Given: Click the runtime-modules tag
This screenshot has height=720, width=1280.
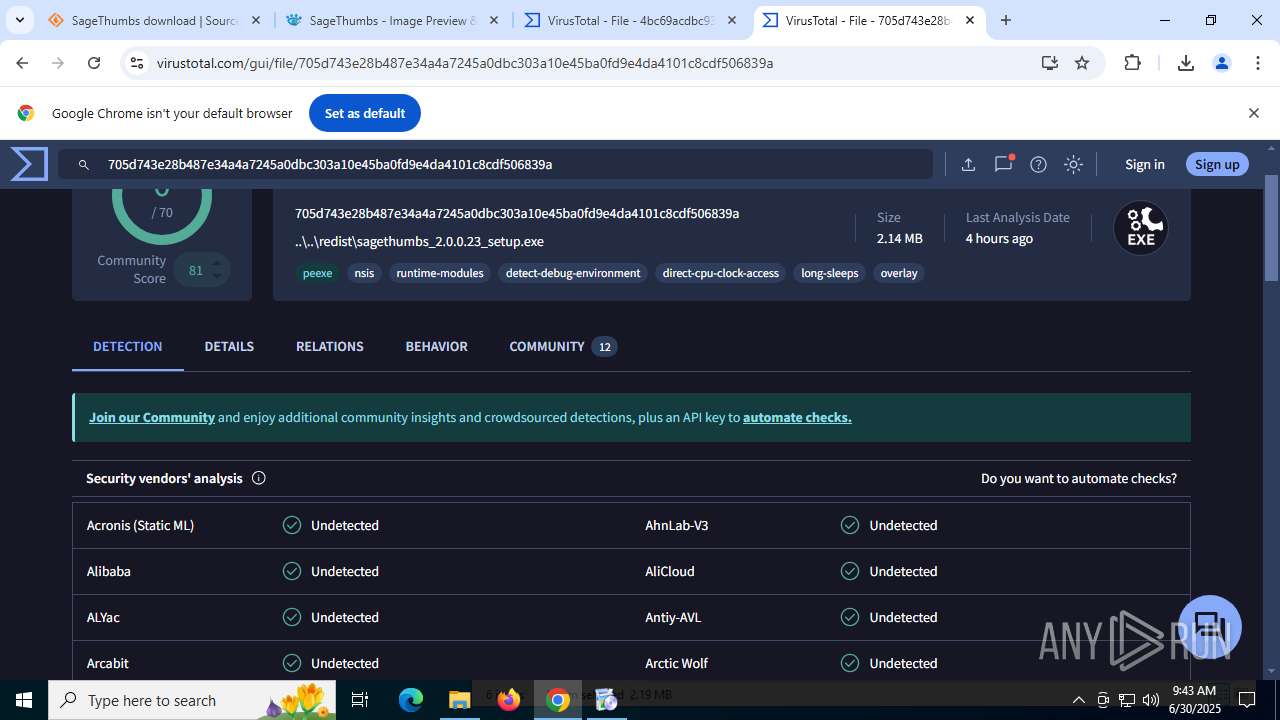Looking at the screenshot, I should [x=440, y=273].
